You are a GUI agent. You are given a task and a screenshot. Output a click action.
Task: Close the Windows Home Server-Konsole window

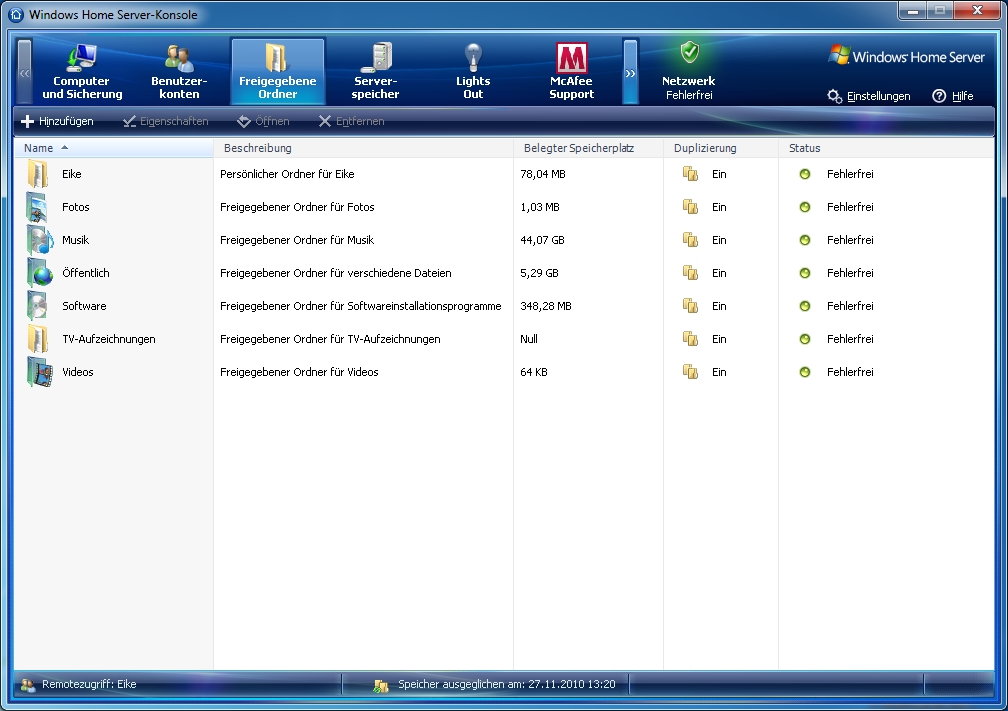977,11
